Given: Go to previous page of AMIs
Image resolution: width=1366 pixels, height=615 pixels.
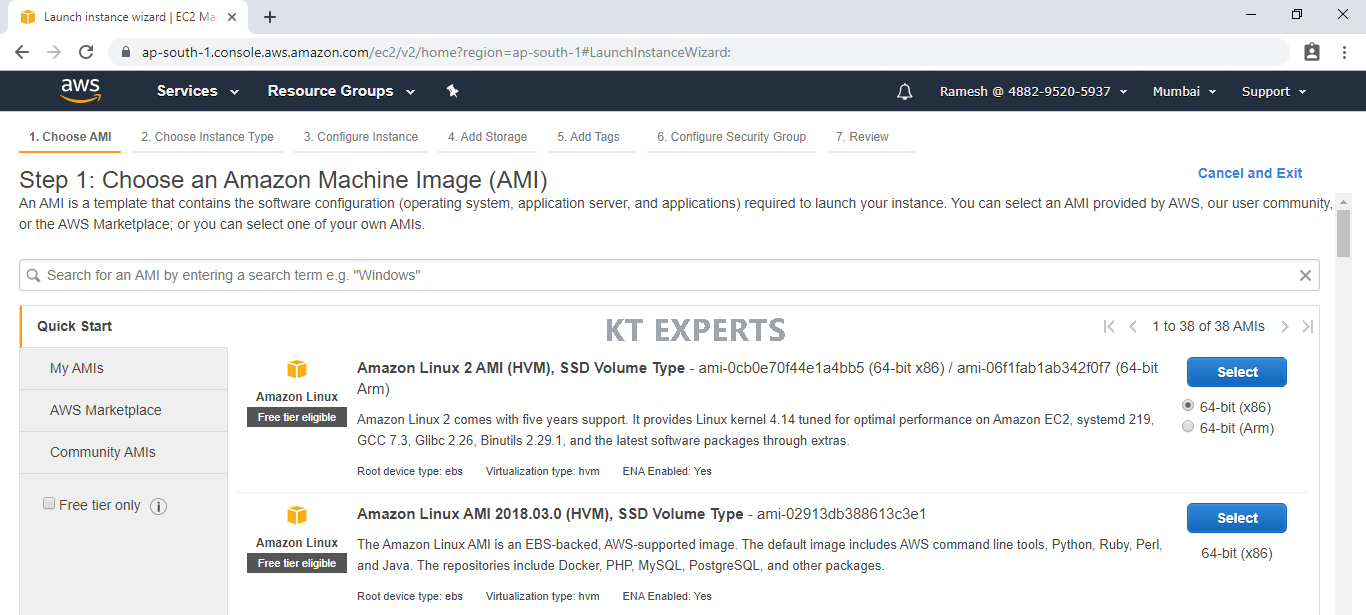Looking at the screenshot, I should click(x=1133, y=326).
